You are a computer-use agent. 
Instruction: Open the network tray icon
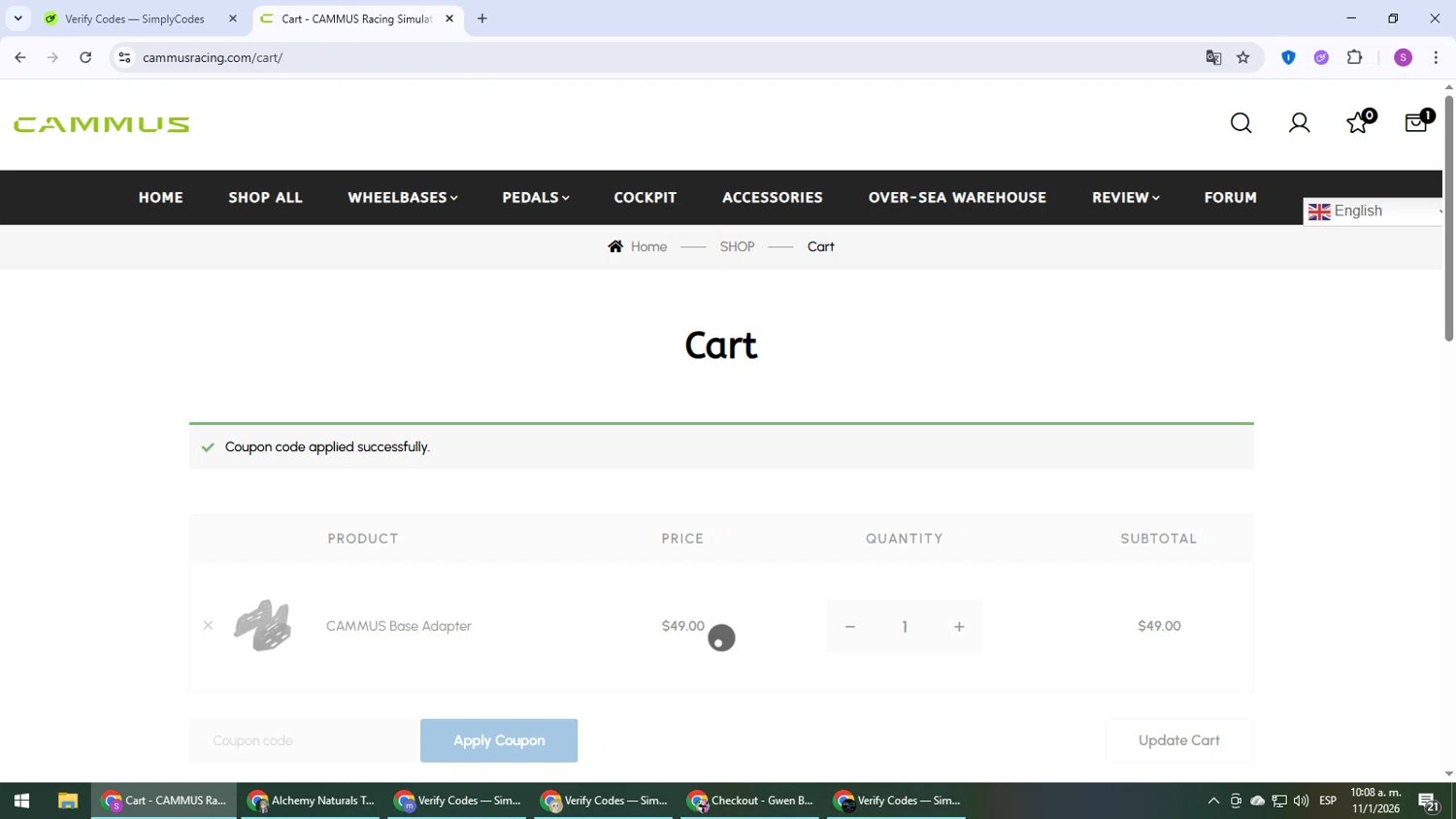point(1279,801)
